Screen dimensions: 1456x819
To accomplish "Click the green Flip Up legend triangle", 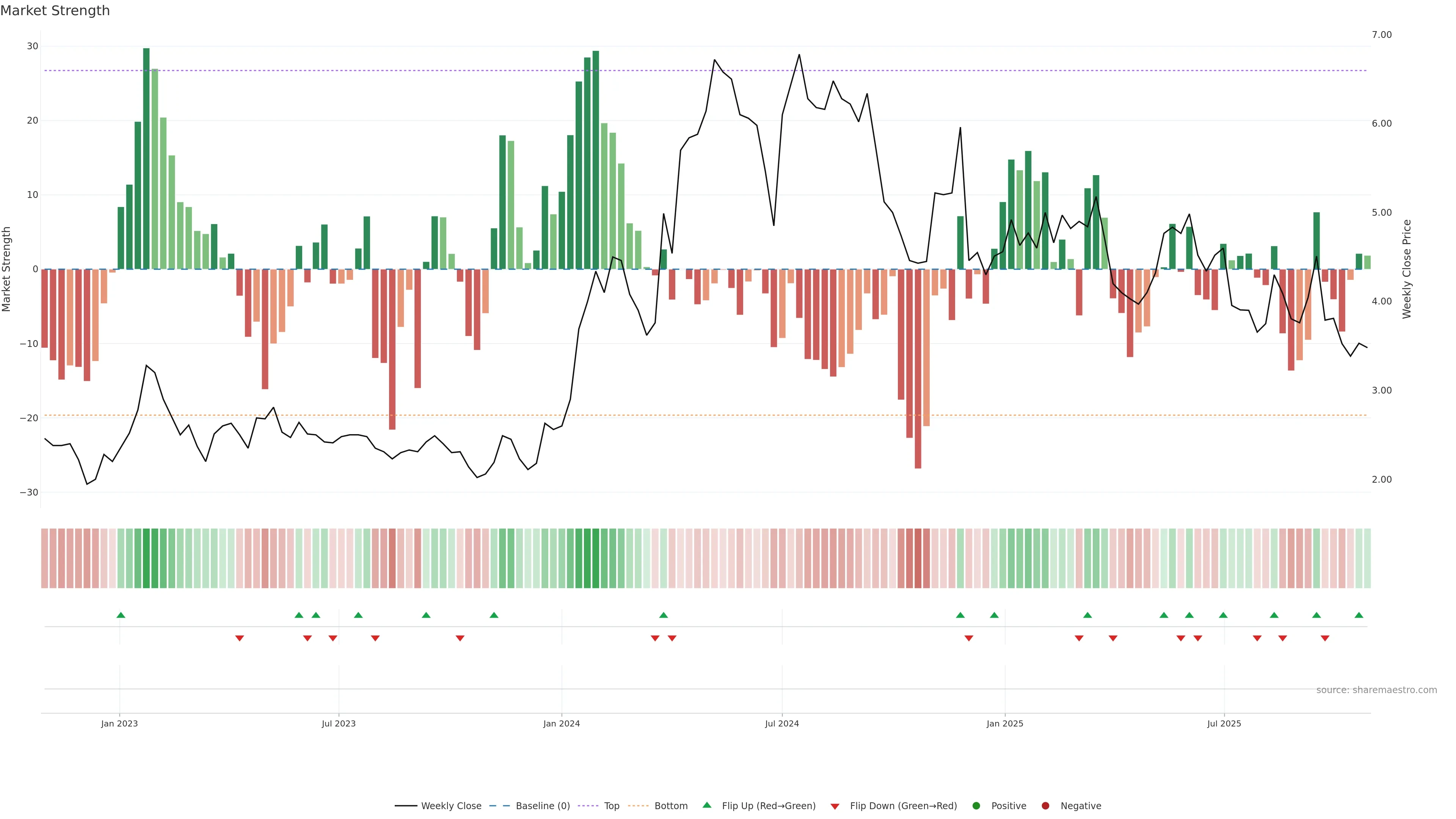I will point(706,805).
